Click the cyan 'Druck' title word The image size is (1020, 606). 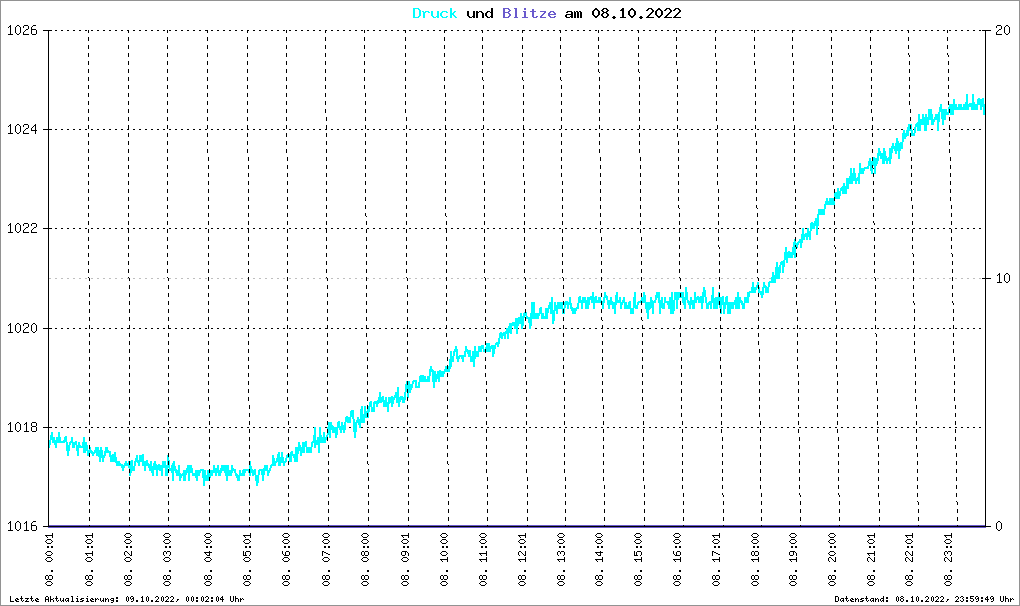[x=435, y=13]
